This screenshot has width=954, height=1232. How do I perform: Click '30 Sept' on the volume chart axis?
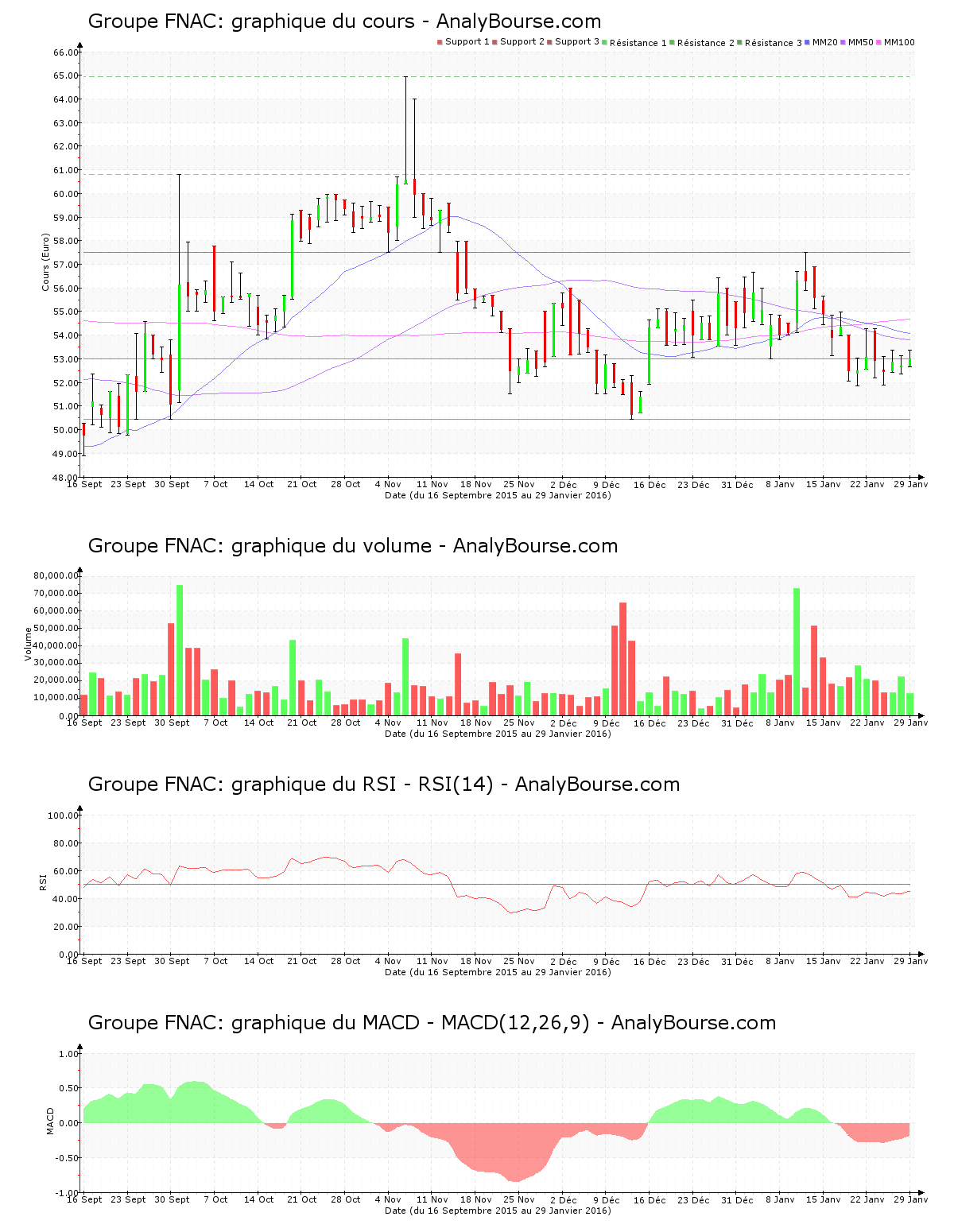(x=172, y=723)
